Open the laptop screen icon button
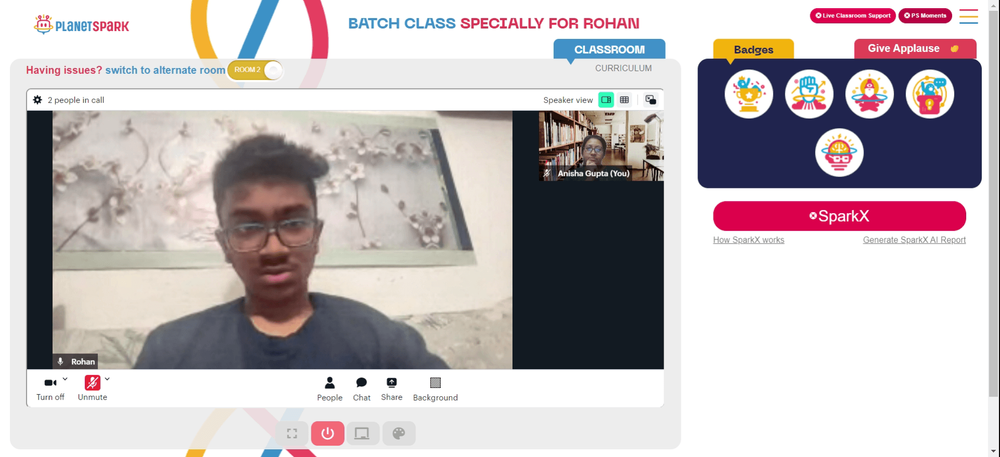This screenshot has height=457, width=1000. point(362,433)
